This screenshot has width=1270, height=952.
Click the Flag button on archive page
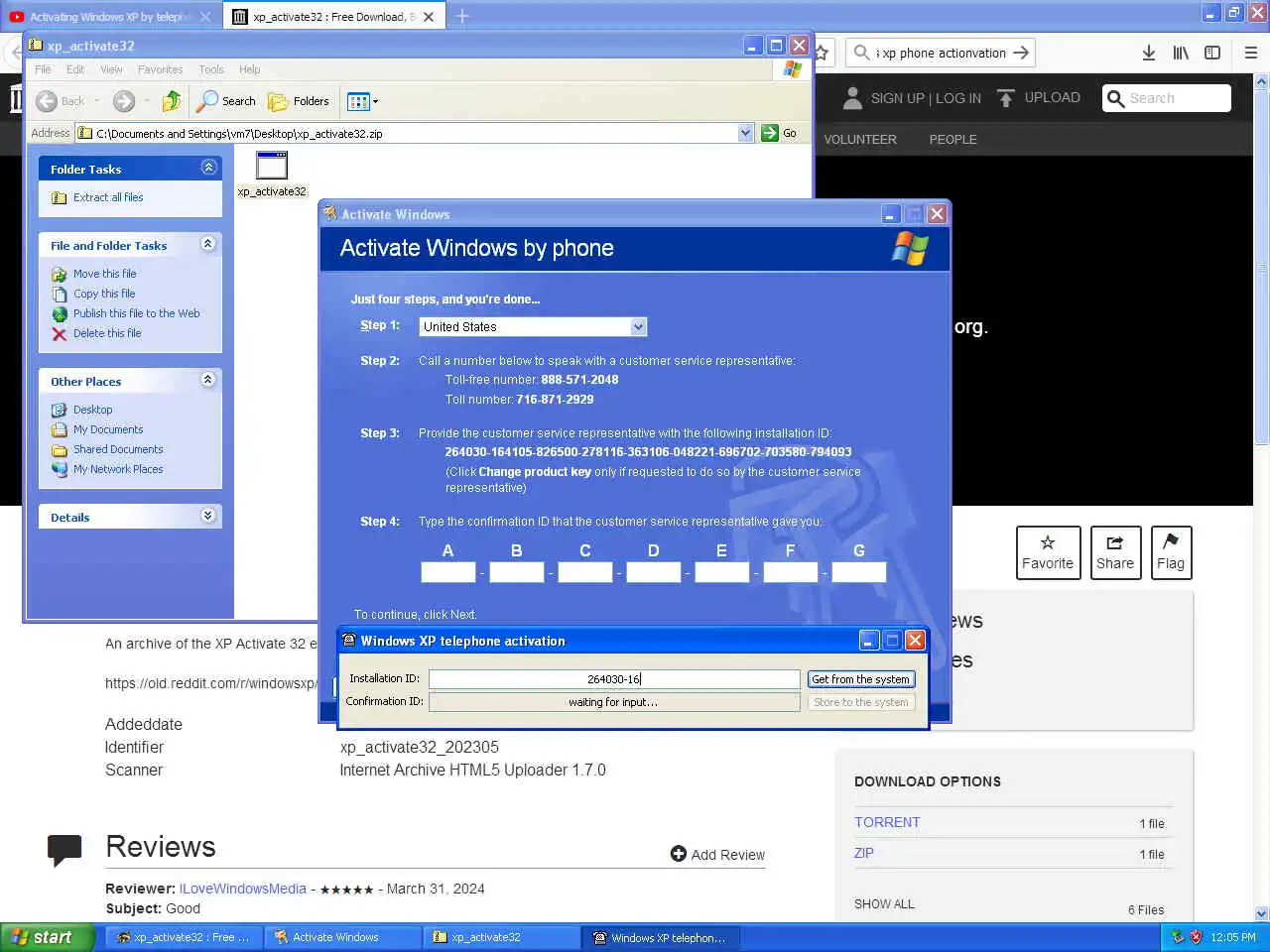tap(1171, 552)
